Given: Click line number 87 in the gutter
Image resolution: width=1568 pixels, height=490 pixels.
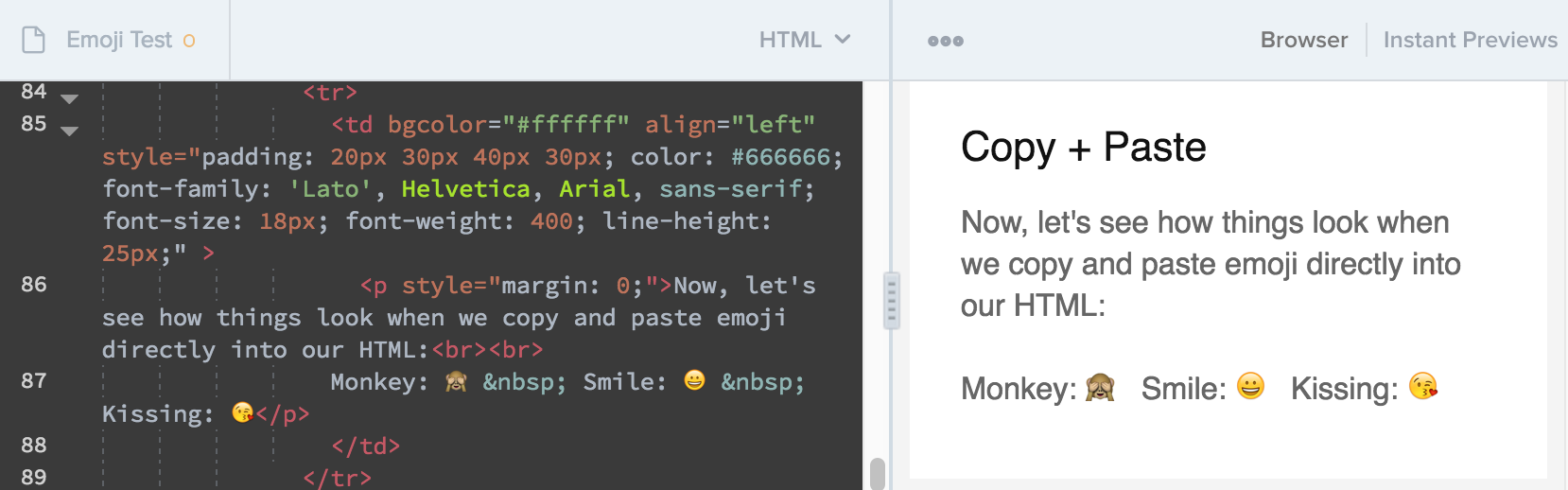Looking at the screenshot, I should [x=34, y=381].
